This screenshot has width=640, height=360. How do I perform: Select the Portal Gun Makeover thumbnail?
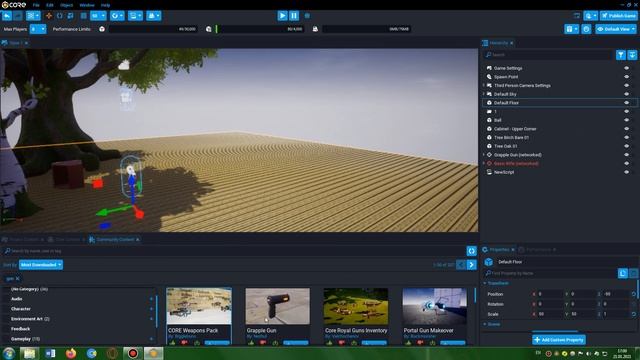pyautogui.click(x=435, y=306)
